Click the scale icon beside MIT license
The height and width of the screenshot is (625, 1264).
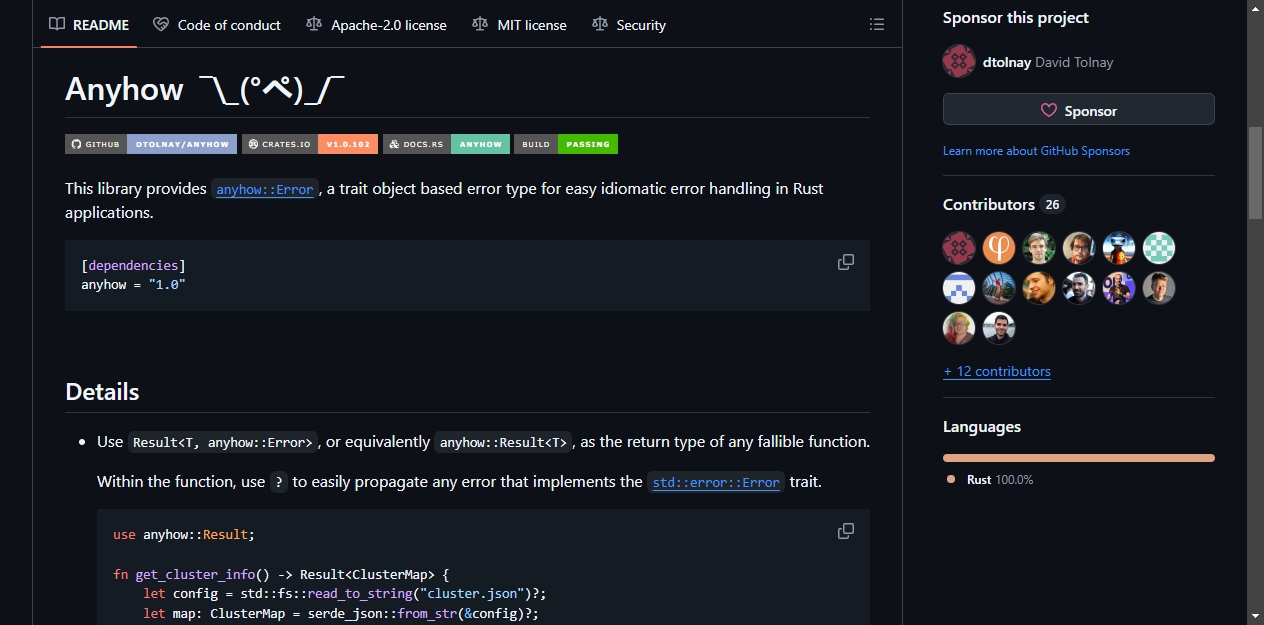481,25
